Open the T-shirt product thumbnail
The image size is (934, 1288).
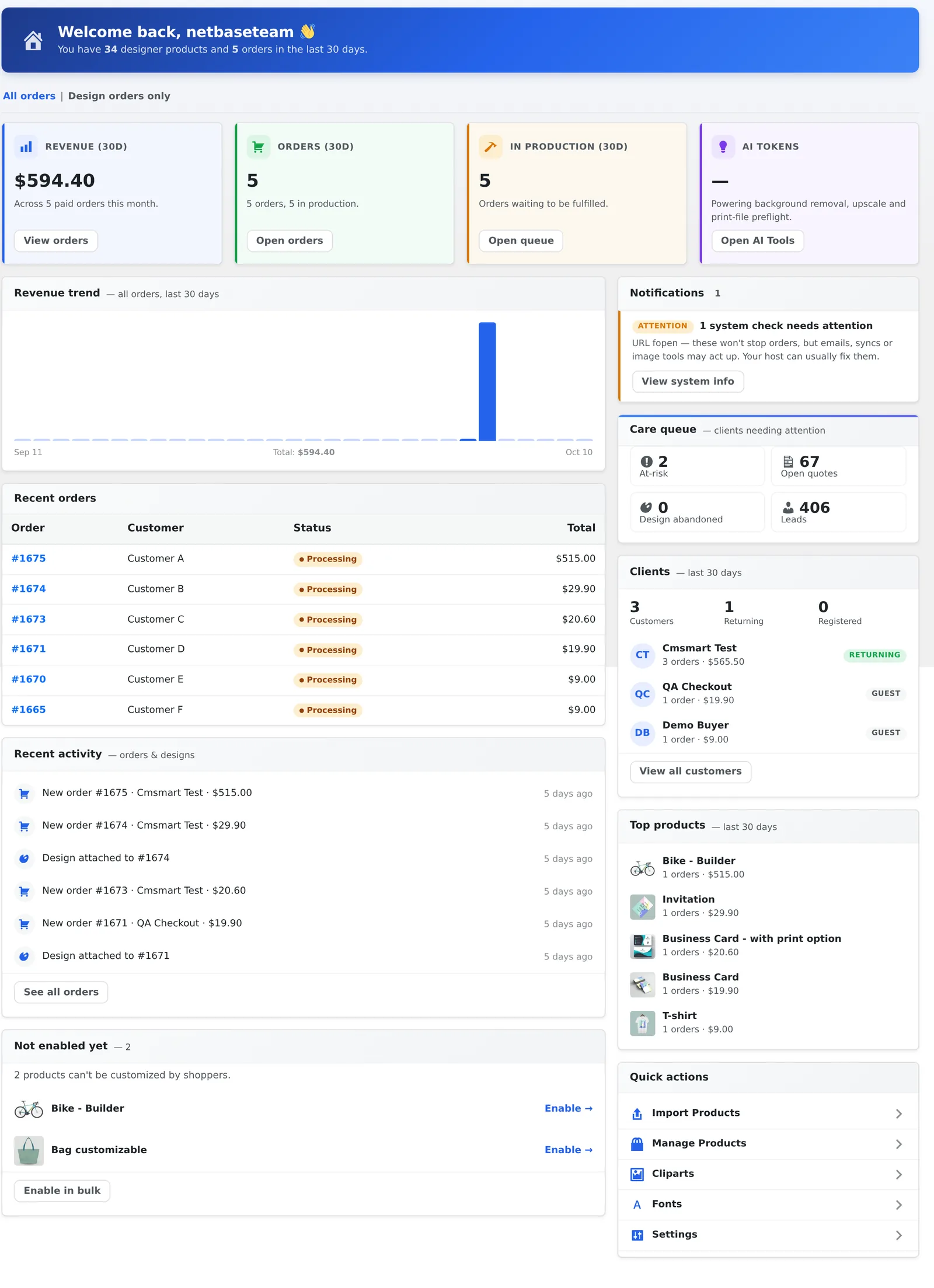pyautogui.click(x=642, y=1023)
